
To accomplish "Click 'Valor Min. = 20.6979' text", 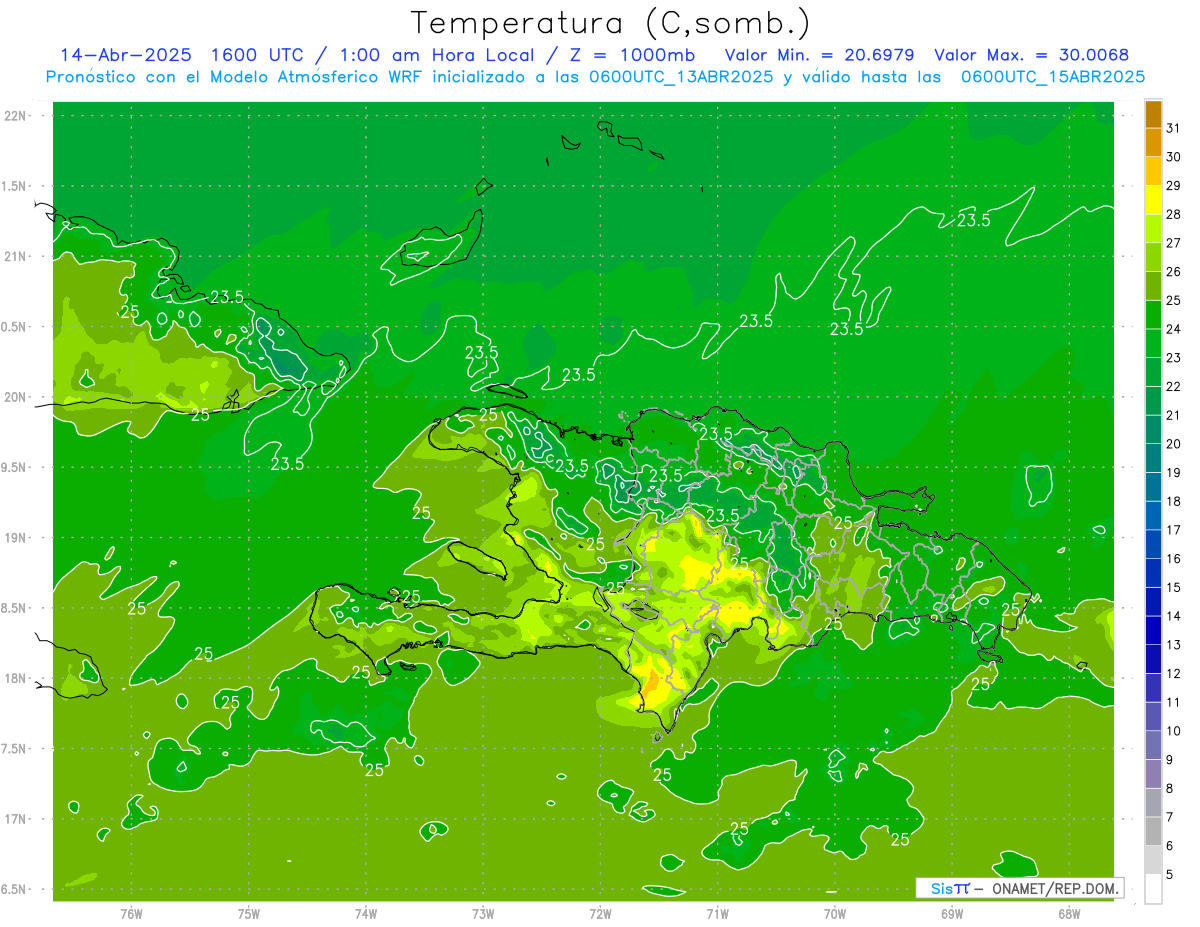I will [820, 55].
